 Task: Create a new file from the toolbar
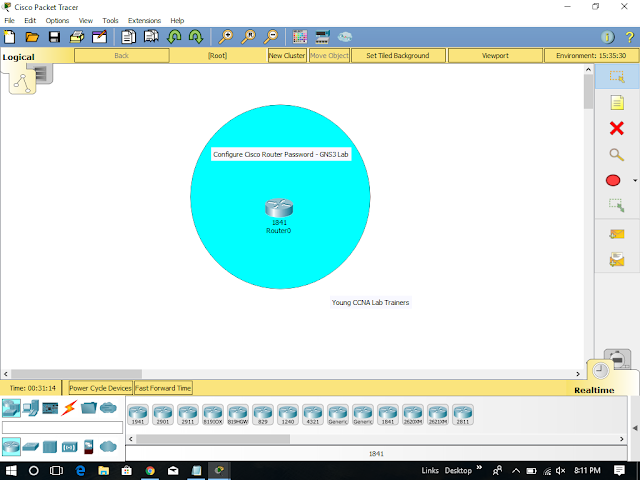(9, 37)
